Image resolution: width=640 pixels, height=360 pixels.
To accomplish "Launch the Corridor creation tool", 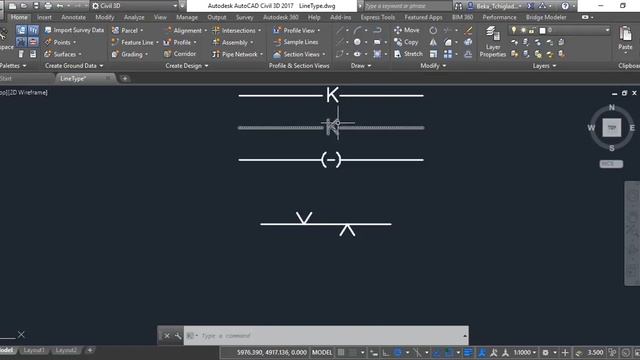I will [x=180, y=54].
